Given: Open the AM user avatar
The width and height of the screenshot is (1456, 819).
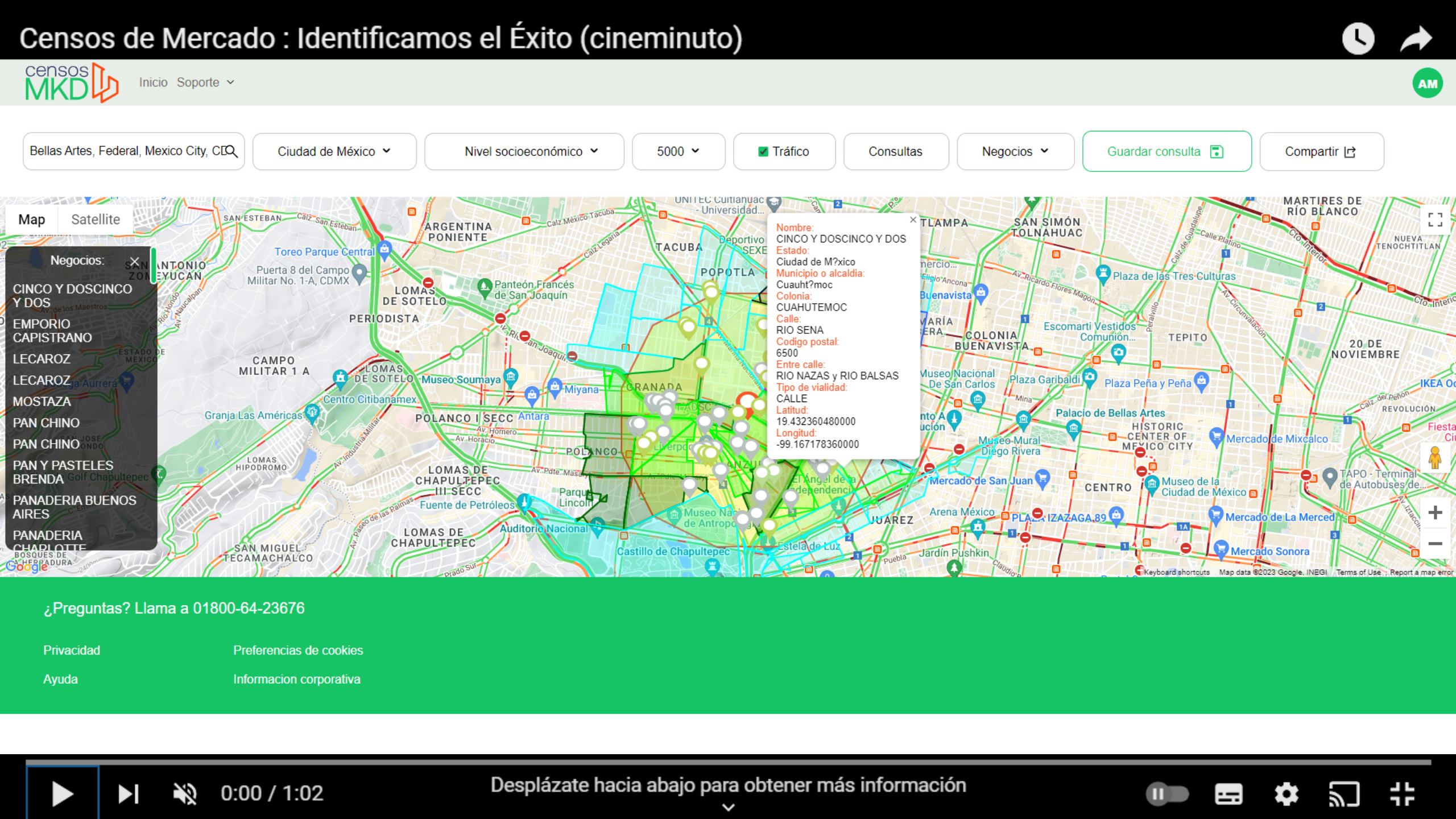Looking at the screenshot, I should 1428,84.
